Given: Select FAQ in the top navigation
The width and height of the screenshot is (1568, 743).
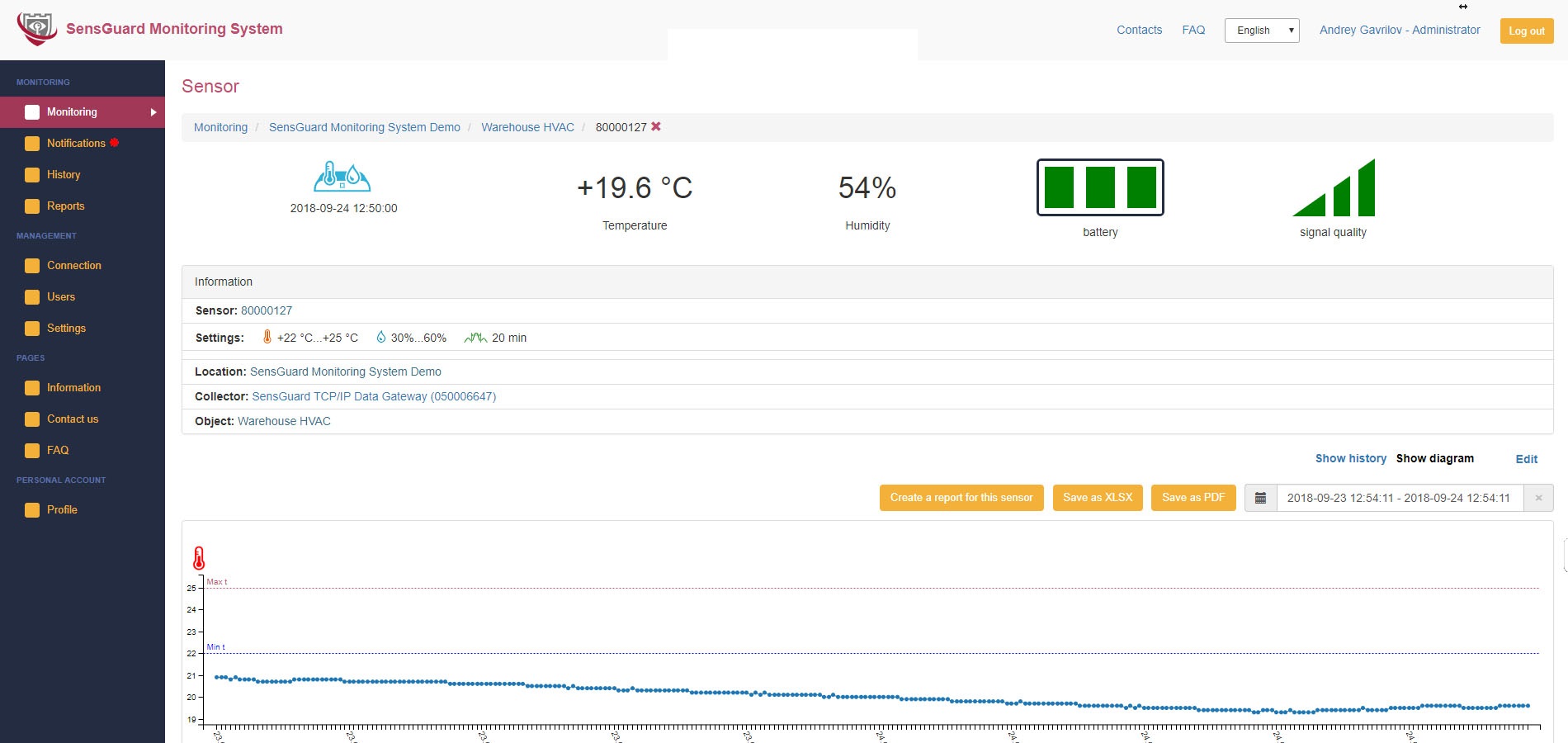Looking at the screenshot, I should [1193, 30].
